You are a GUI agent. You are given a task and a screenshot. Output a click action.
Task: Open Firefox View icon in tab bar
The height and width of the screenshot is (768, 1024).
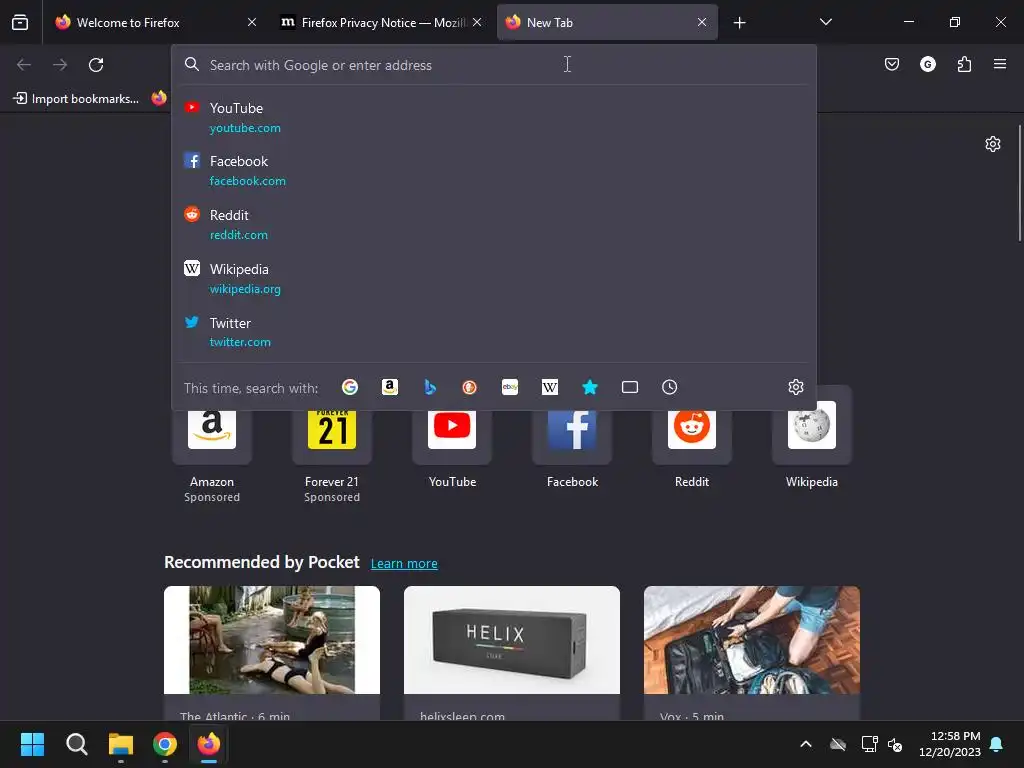(20, 22)
